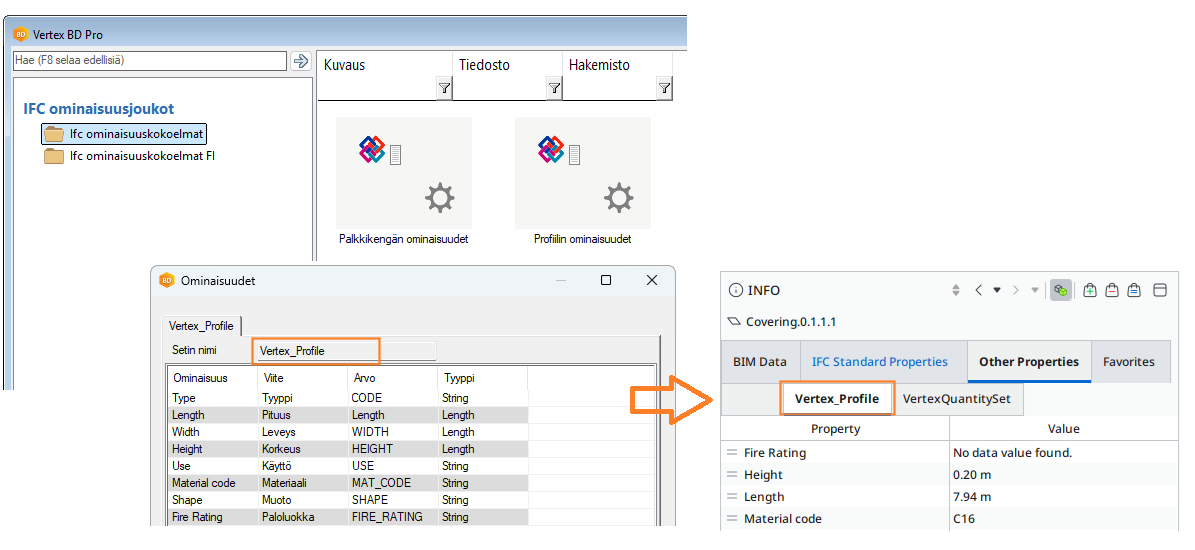Go back with the left chevron in INFO

coord(978,290)
